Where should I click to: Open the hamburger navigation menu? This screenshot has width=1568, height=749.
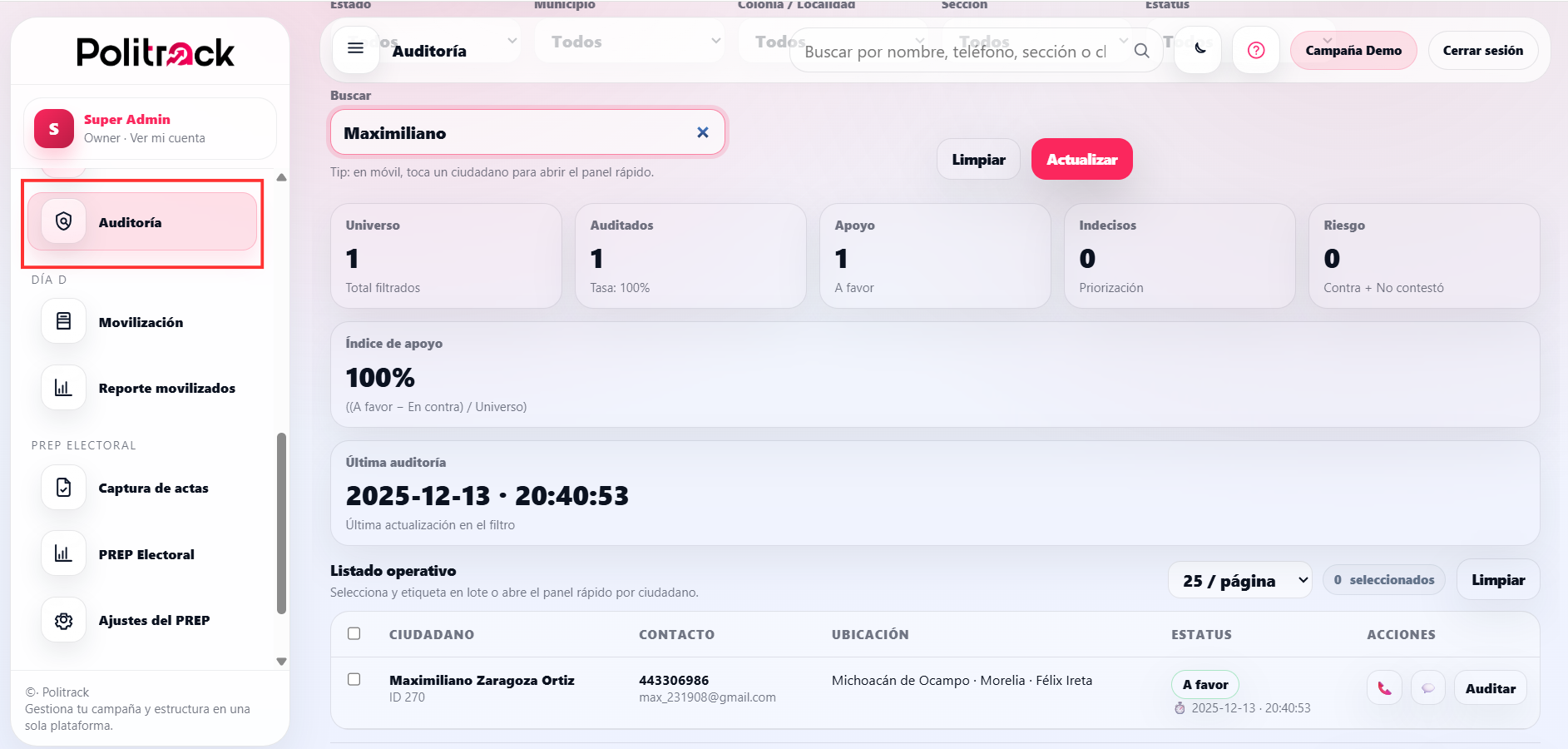[356, 49]
